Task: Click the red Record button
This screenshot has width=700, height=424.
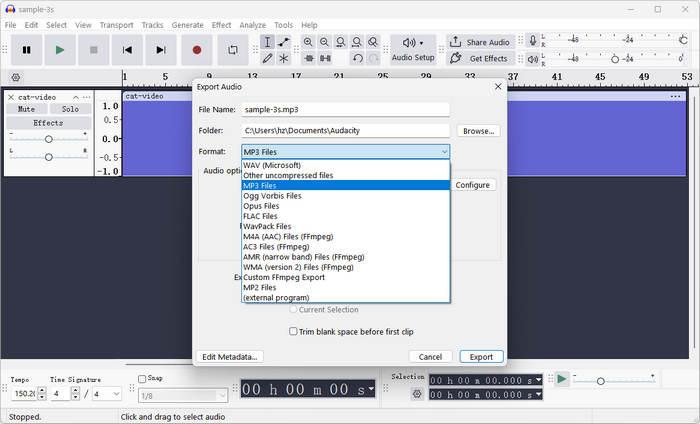Action: pos(196,50)
